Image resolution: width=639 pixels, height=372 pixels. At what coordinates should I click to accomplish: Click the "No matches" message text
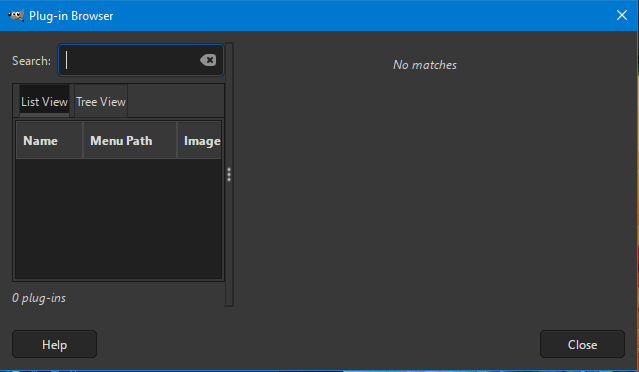(425, 65)
